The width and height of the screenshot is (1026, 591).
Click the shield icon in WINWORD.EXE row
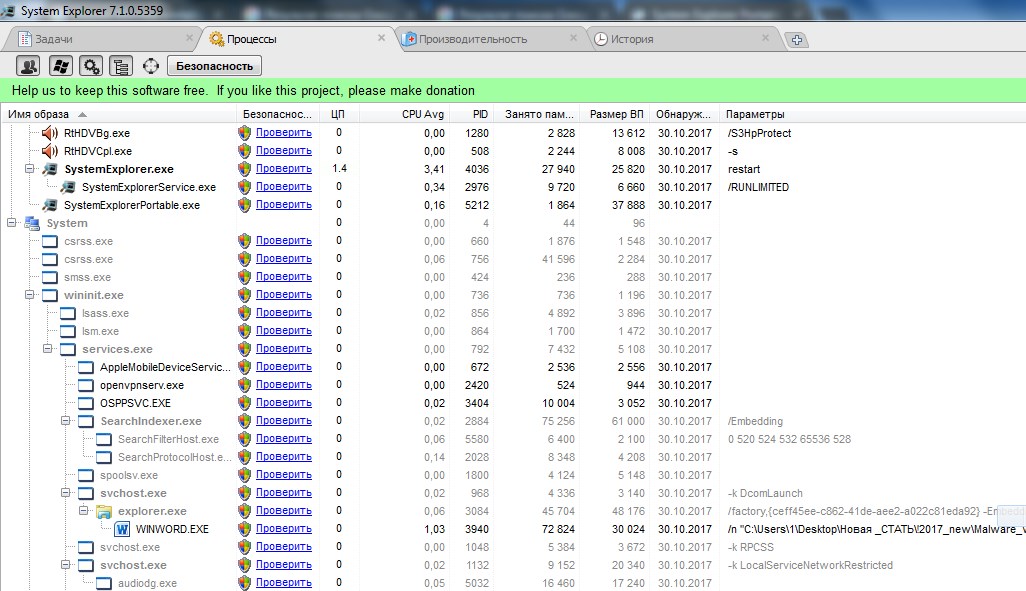click(x=244, y=529)
